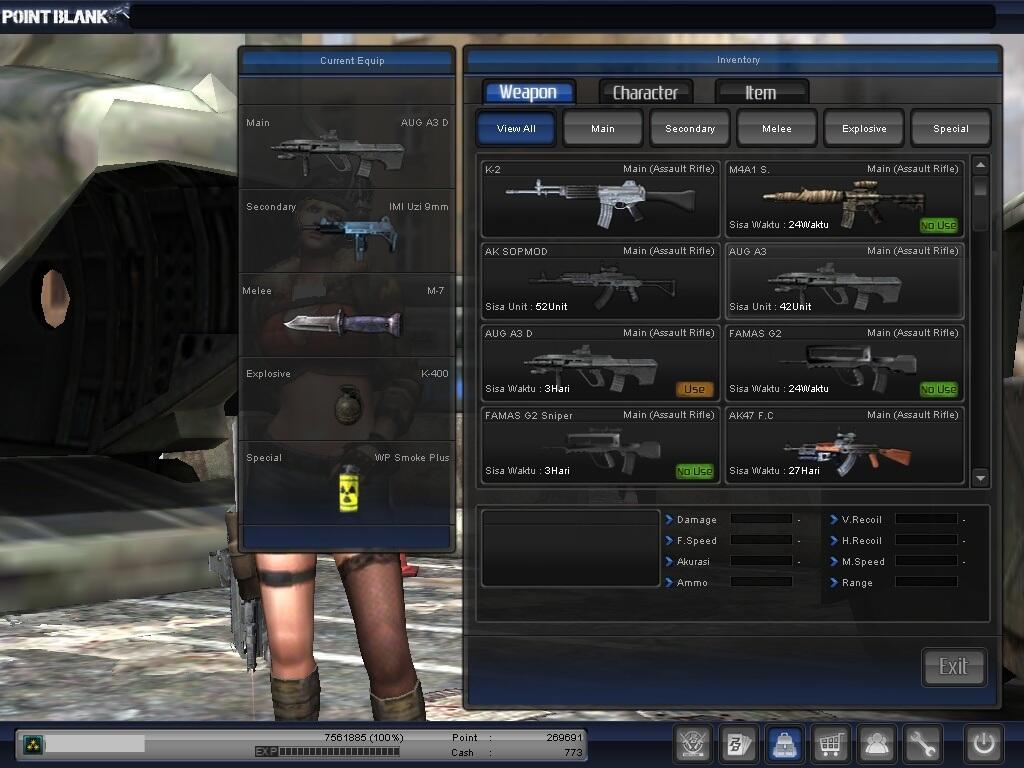Select the FAMAS G2 weapon item

844,363
